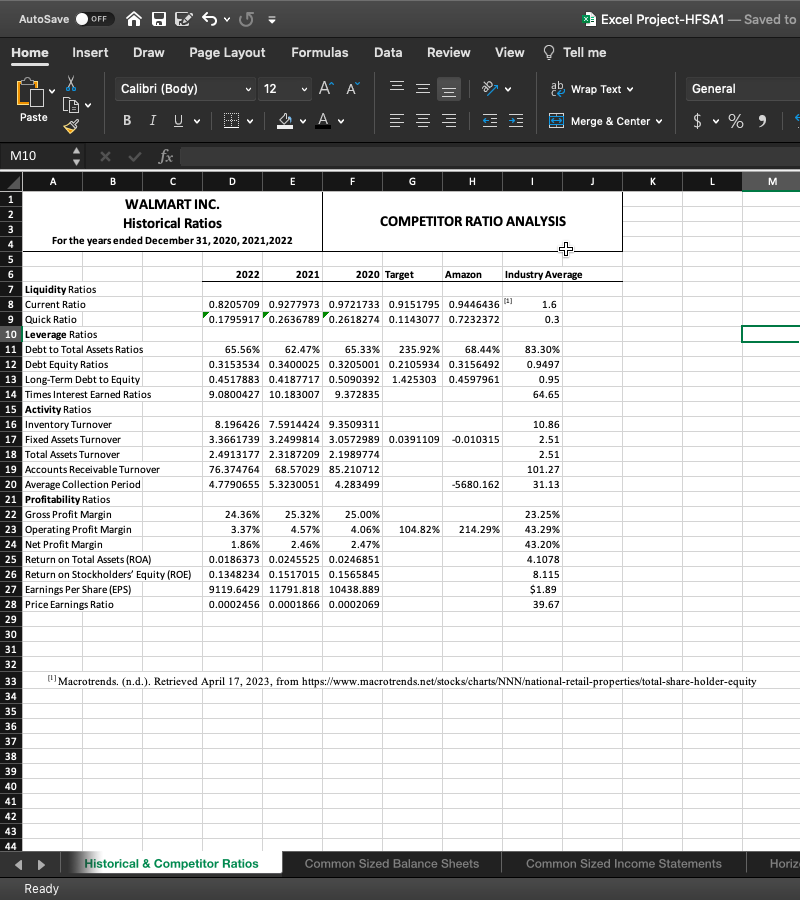Select column D header
Screen dimensions: 800x900
tap(232, 182)
